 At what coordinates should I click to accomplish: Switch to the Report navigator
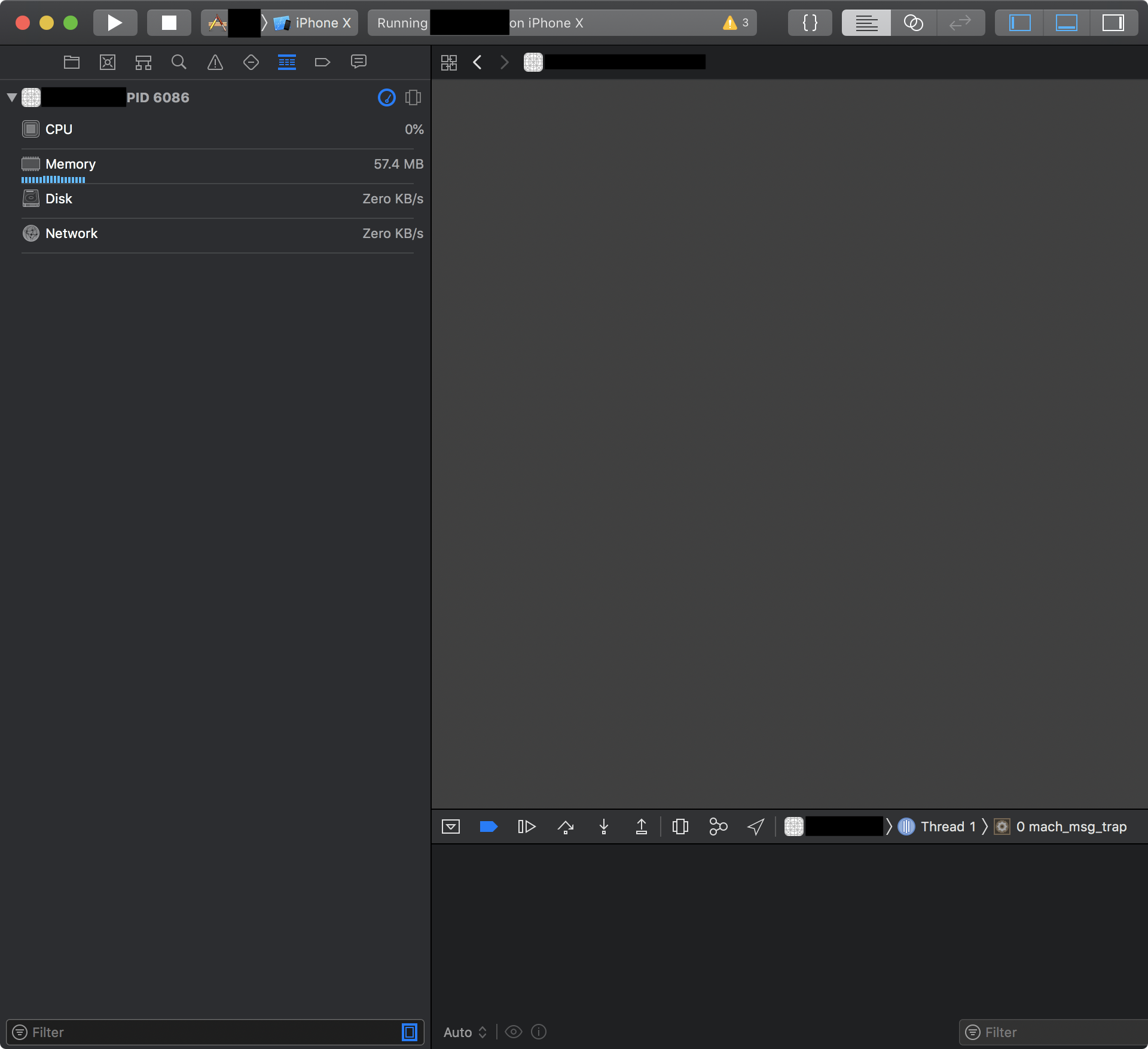click(358, 62)
